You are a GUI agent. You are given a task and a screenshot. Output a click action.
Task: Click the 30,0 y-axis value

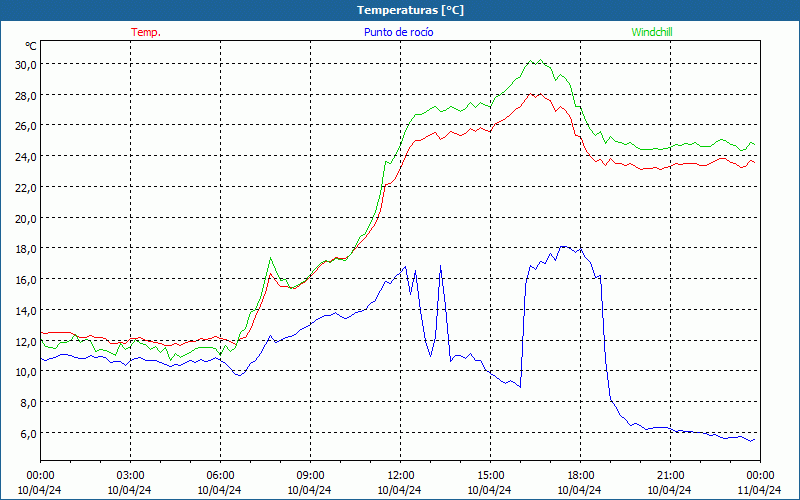(x=25, y=64)
